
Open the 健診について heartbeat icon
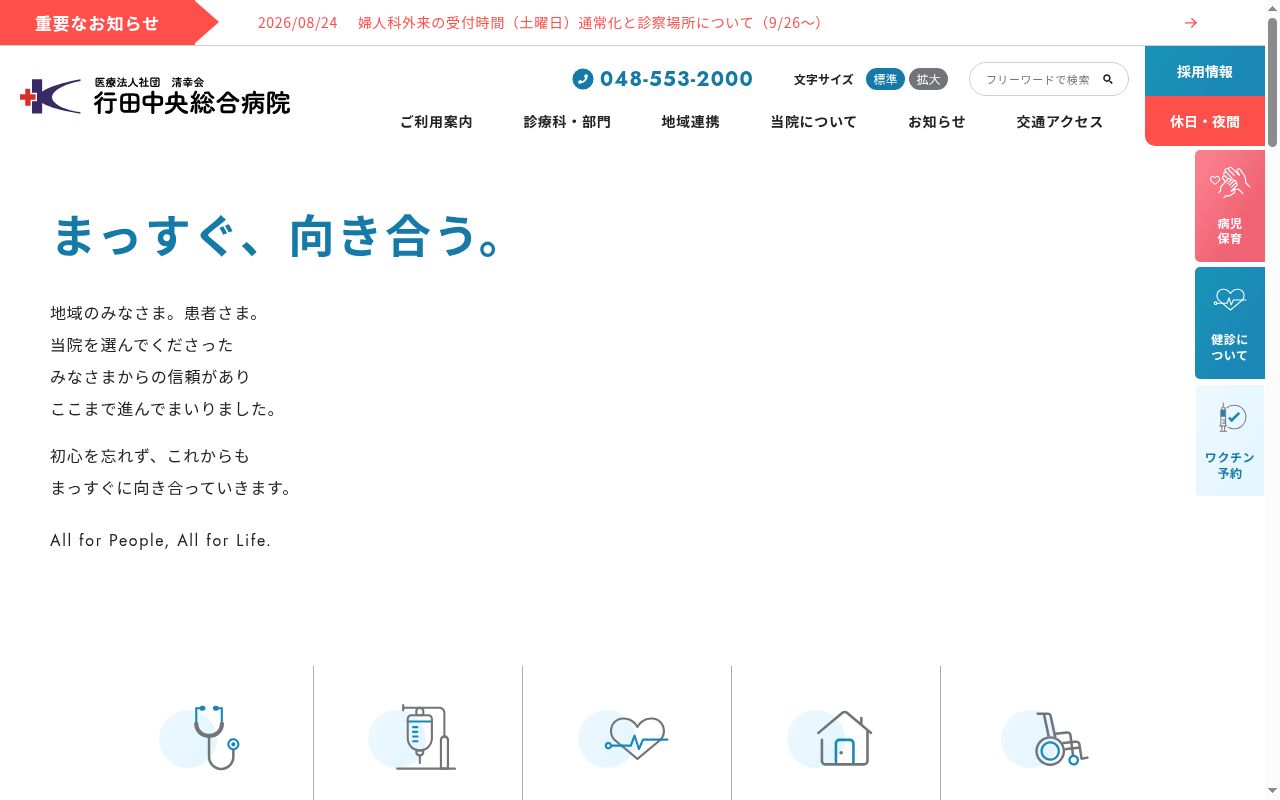1229,298
